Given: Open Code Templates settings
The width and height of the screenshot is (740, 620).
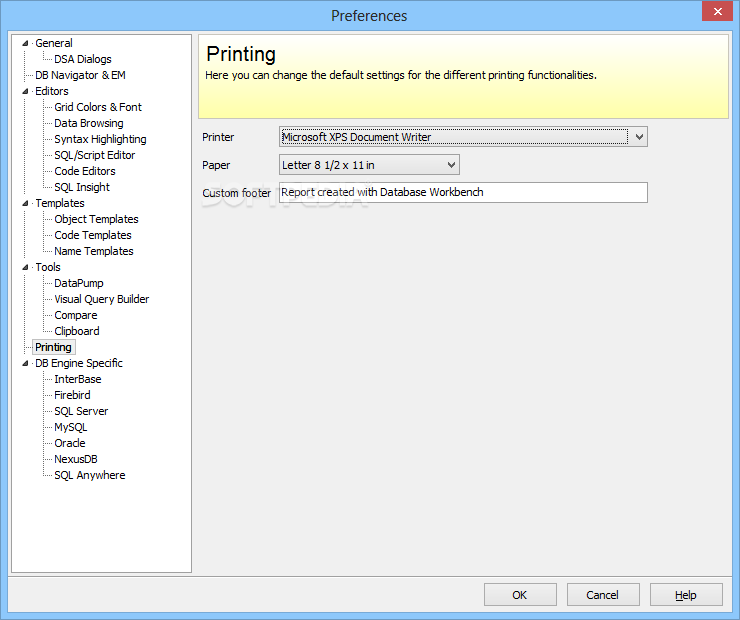Looking at the screenshot, I should pyautogui.click(x=92, y=235).
